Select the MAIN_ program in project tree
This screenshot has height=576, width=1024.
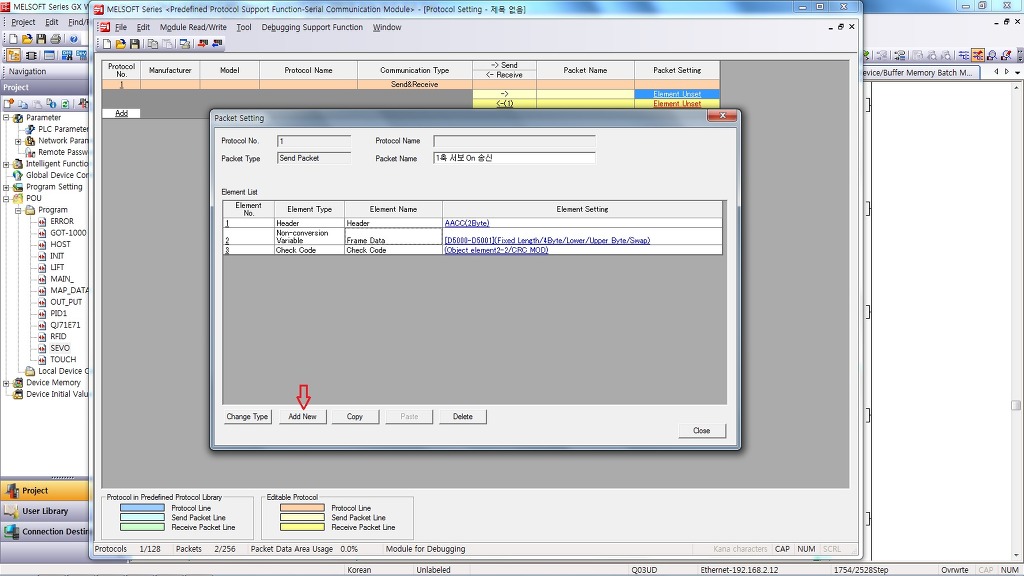click(61, 279)
